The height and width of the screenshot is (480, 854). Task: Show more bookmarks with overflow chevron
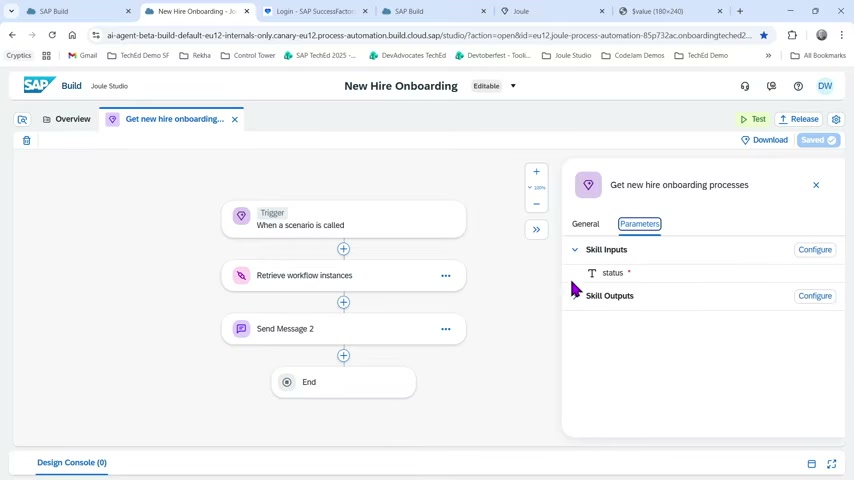pyautogui.click(x=768, y=56)
